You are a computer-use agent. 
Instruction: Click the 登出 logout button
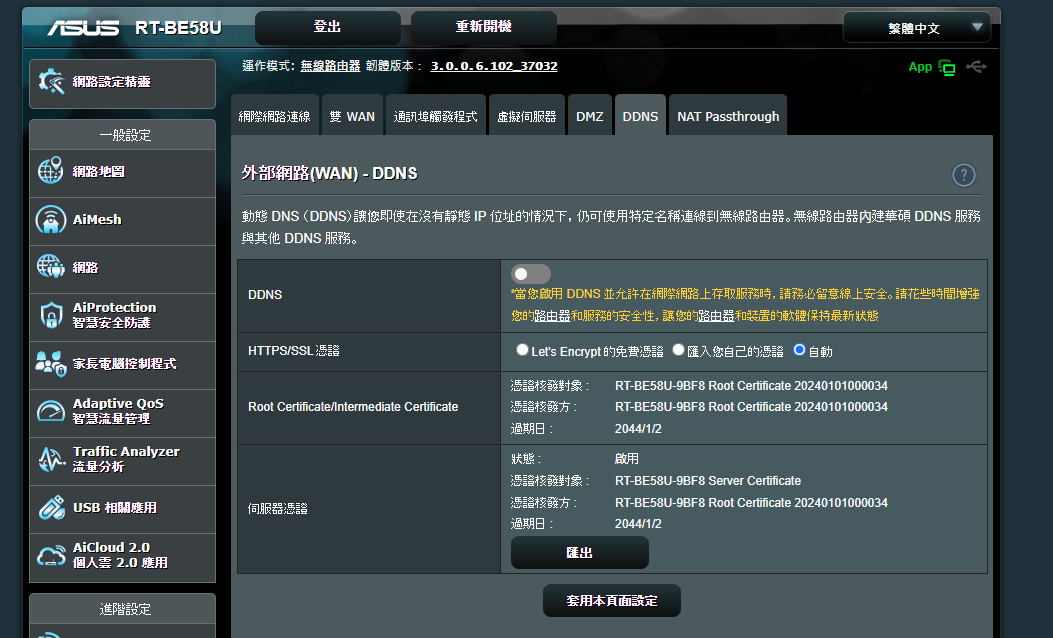328,28
